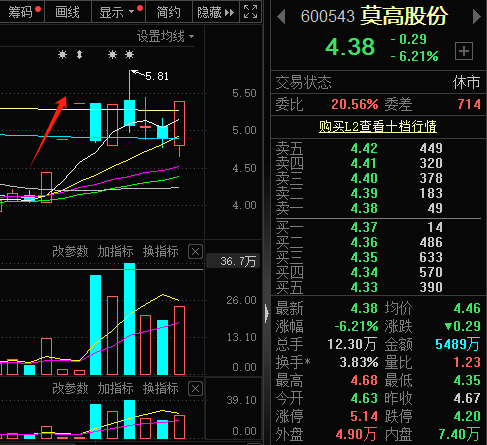Expand the 设置均线 dropdown
Viewport: 487px width, 445px height.
[166, 36]
